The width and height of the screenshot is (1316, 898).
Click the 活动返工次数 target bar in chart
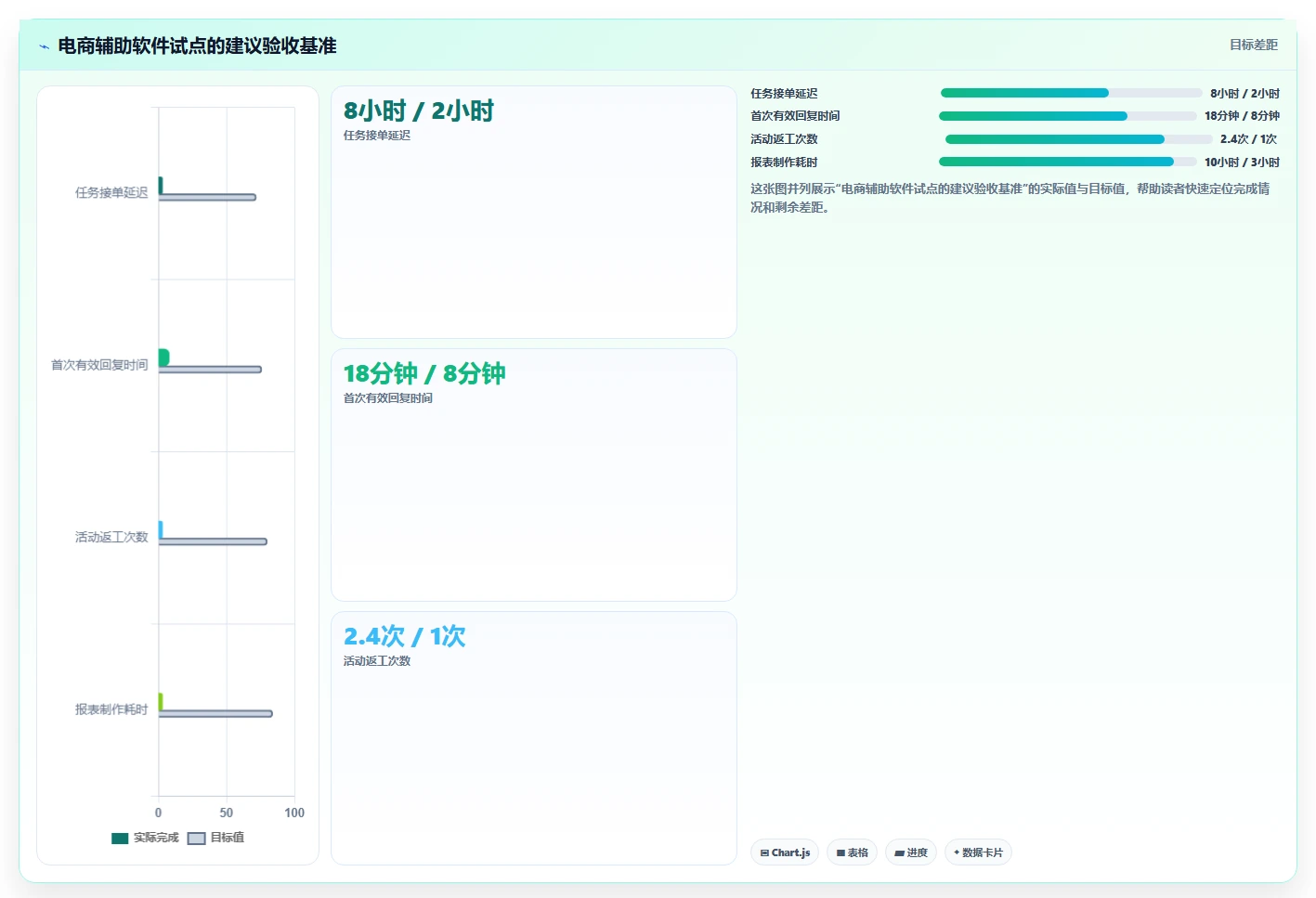tap(213, 541)
